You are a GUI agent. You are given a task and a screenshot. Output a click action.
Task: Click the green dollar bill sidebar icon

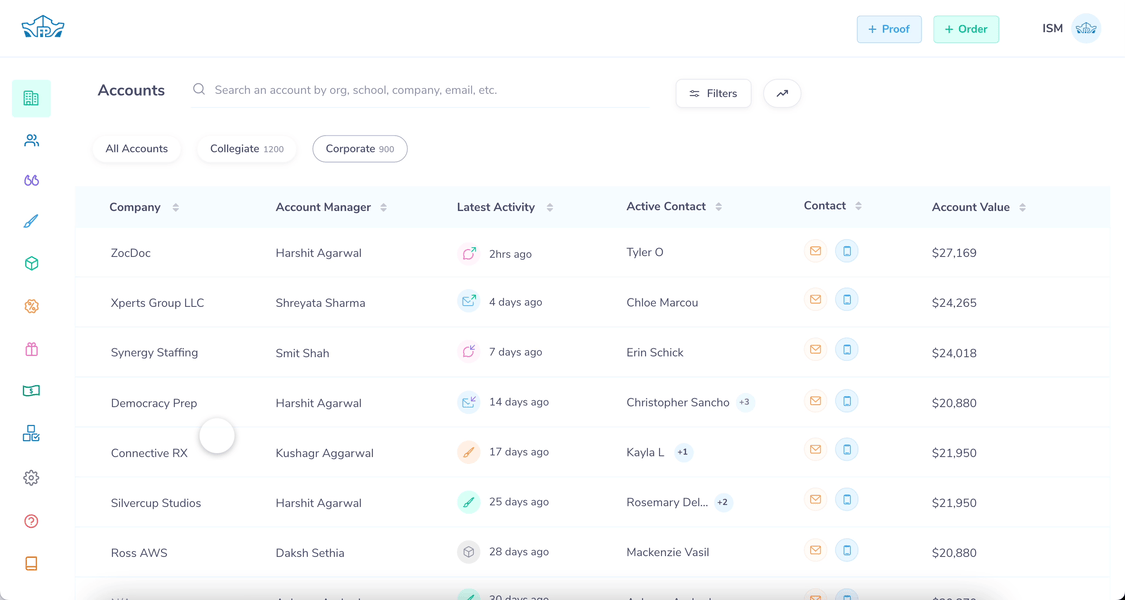pos(31,391)
